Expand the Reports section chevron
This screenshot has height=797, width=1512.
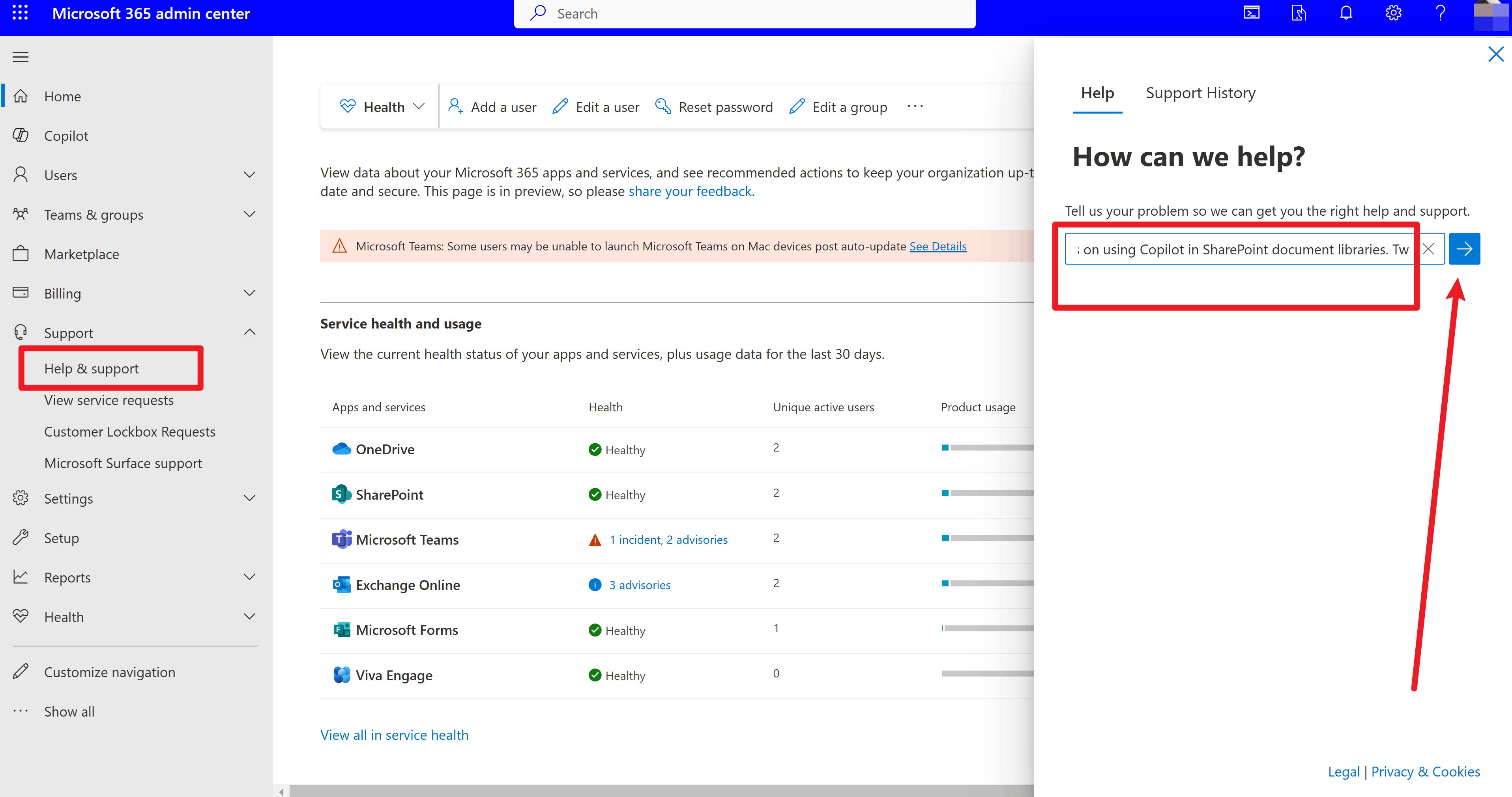point(249,577)
